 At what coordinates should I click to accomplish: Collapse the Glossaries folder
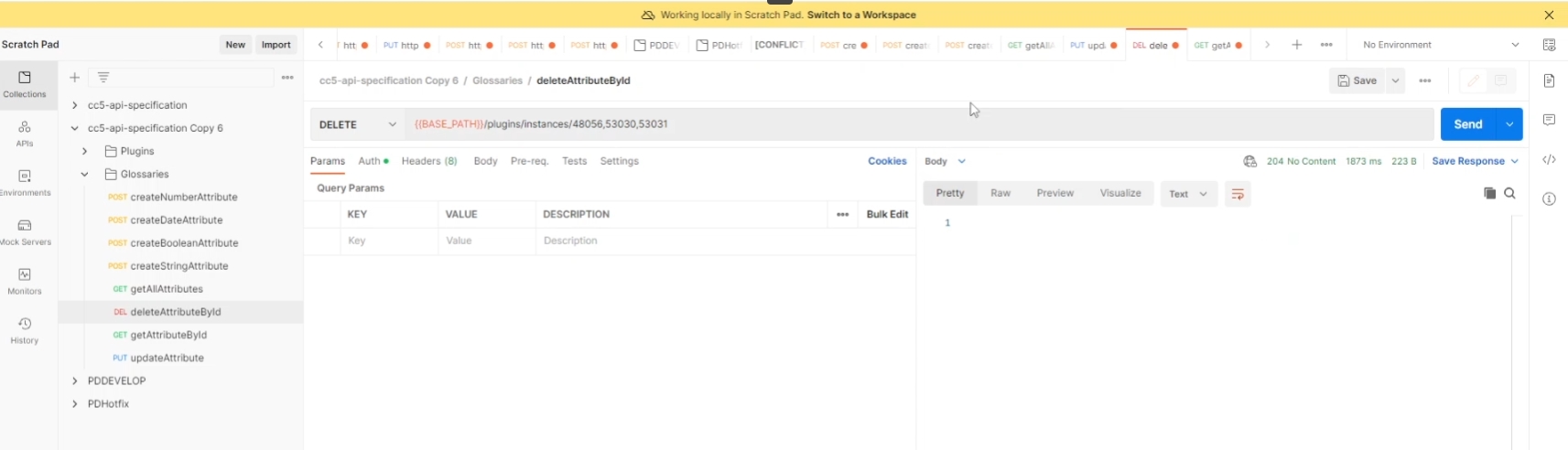point(84,175)
